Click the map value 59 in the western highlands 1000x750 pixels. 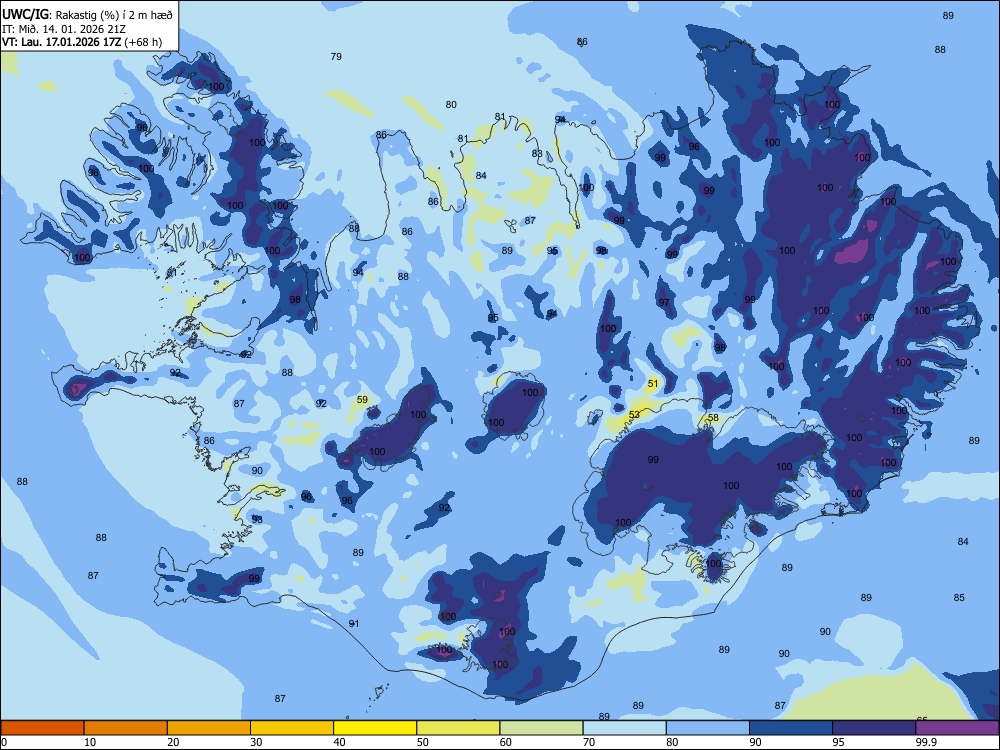(362, 400)
